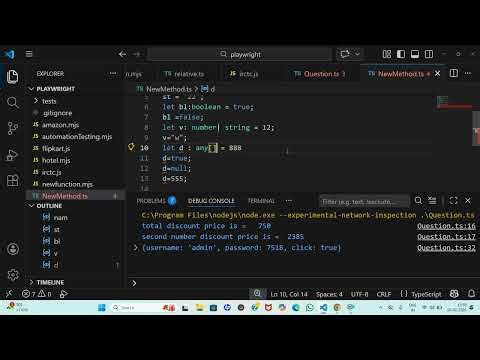Image resolution: width=480 pixels, height=360 pixels.
Task: Open notifications bell icon
Action: [x=471, y=294]
